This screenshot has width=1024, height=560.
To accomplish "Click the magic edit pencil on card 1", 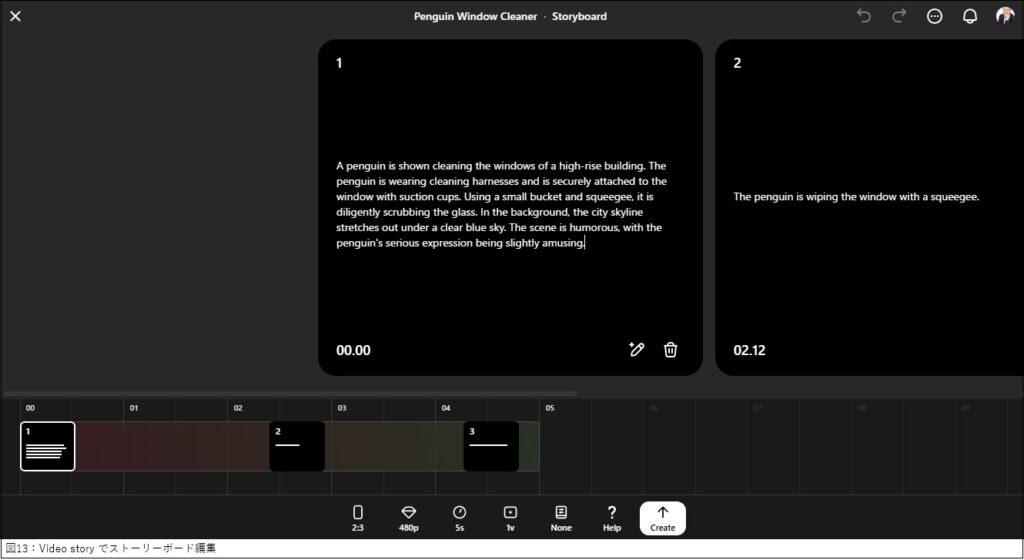I will point(636,349).
